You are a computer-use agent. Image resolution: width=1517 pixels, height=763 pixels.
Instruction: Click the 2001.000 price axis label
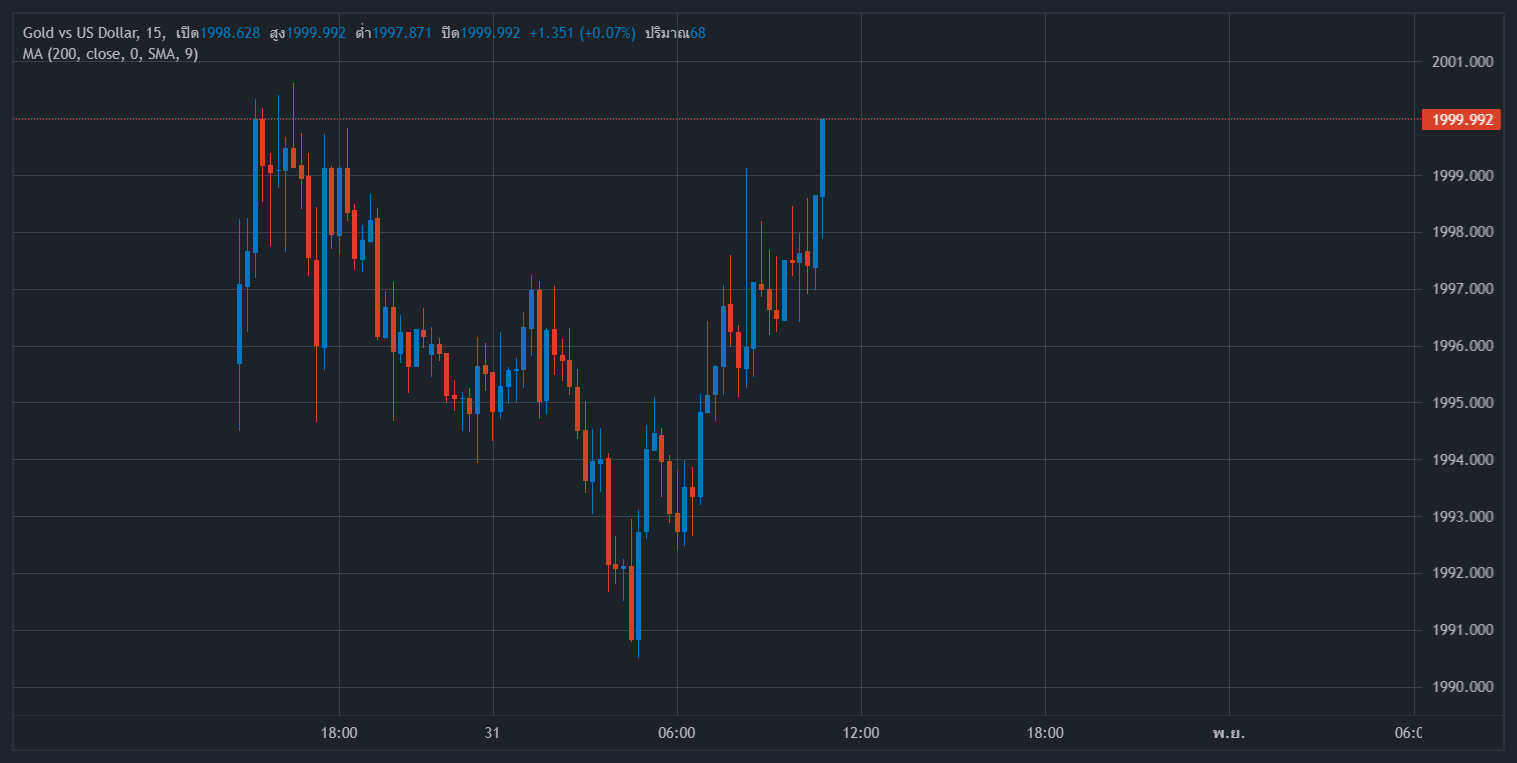pos(1462,62)
